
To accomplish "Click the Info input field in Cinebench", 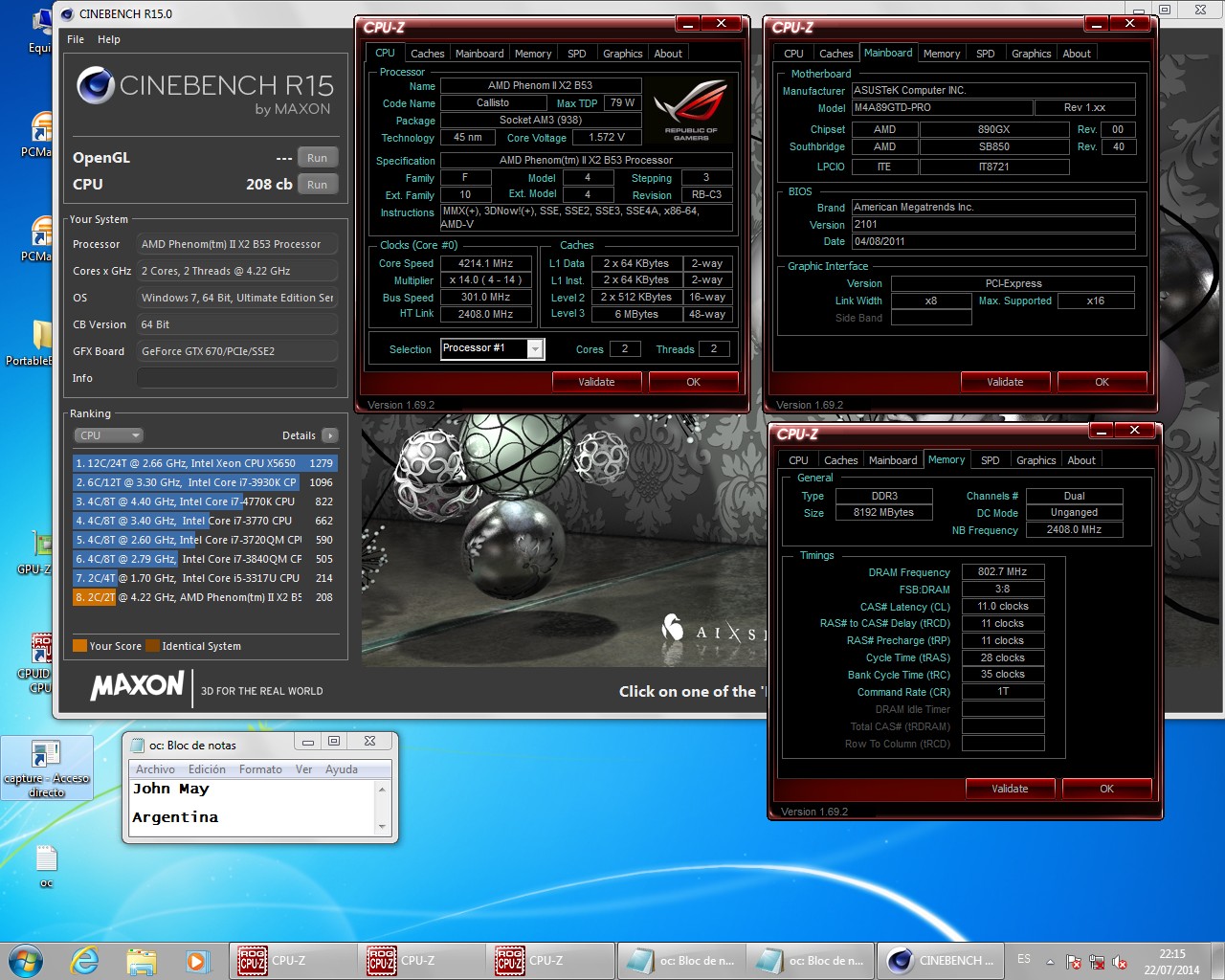I will [237, 378].
